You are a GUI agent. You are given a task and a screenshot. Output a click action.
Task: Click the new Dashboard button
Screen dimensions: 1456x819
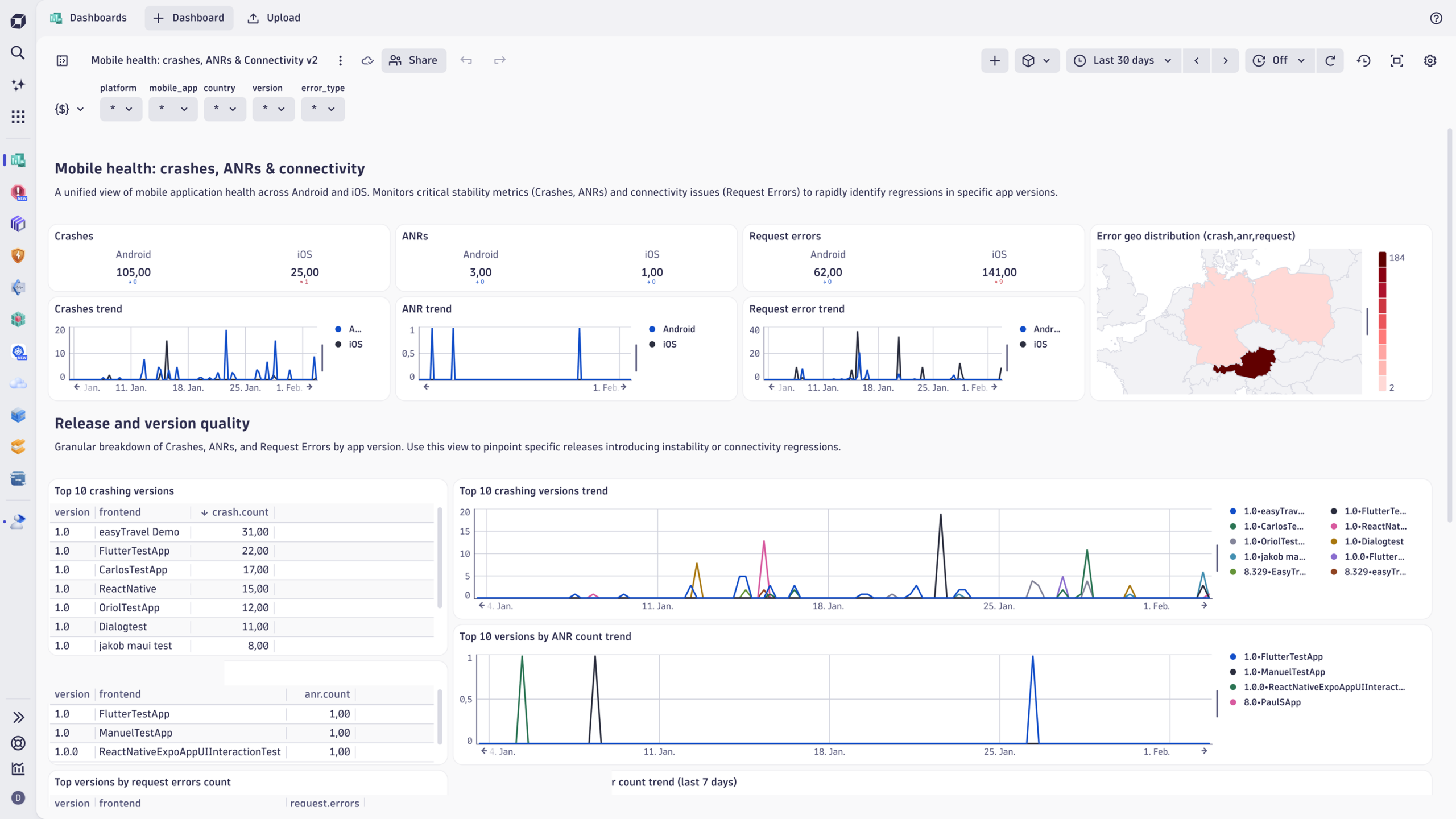(x=189, y=18)
